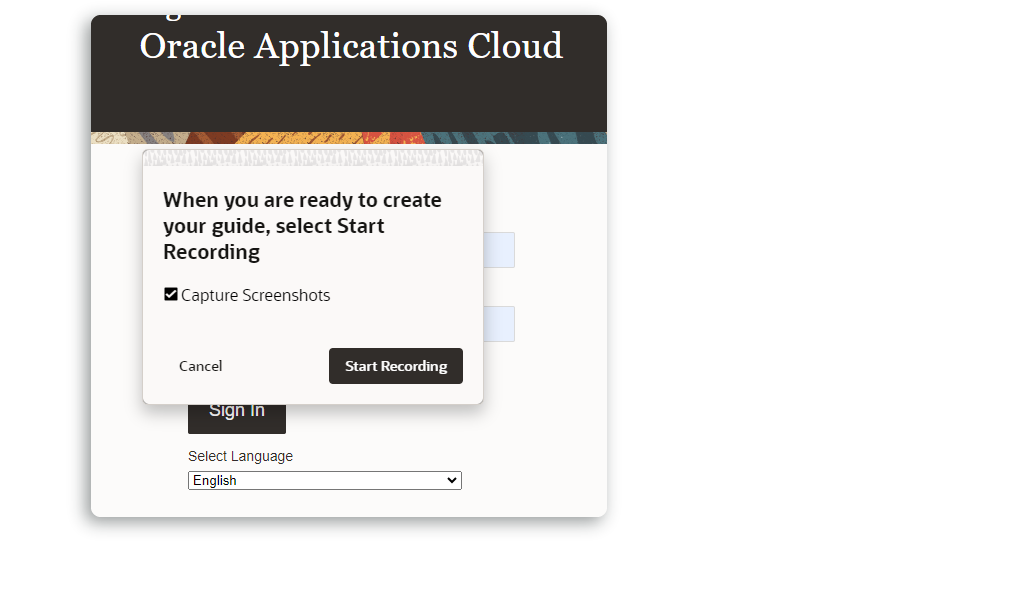Screen dimensions: 1024x600
Task: Click empty space between Cancel and Start Recording
Action: [275, 366]
